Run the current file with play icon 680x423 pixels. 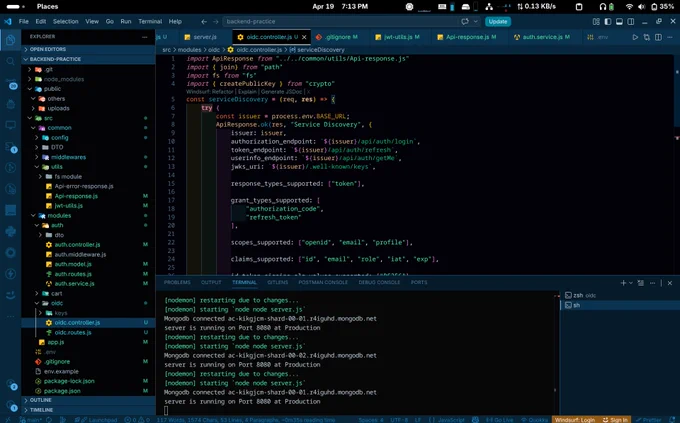click(x=635, y=37)
